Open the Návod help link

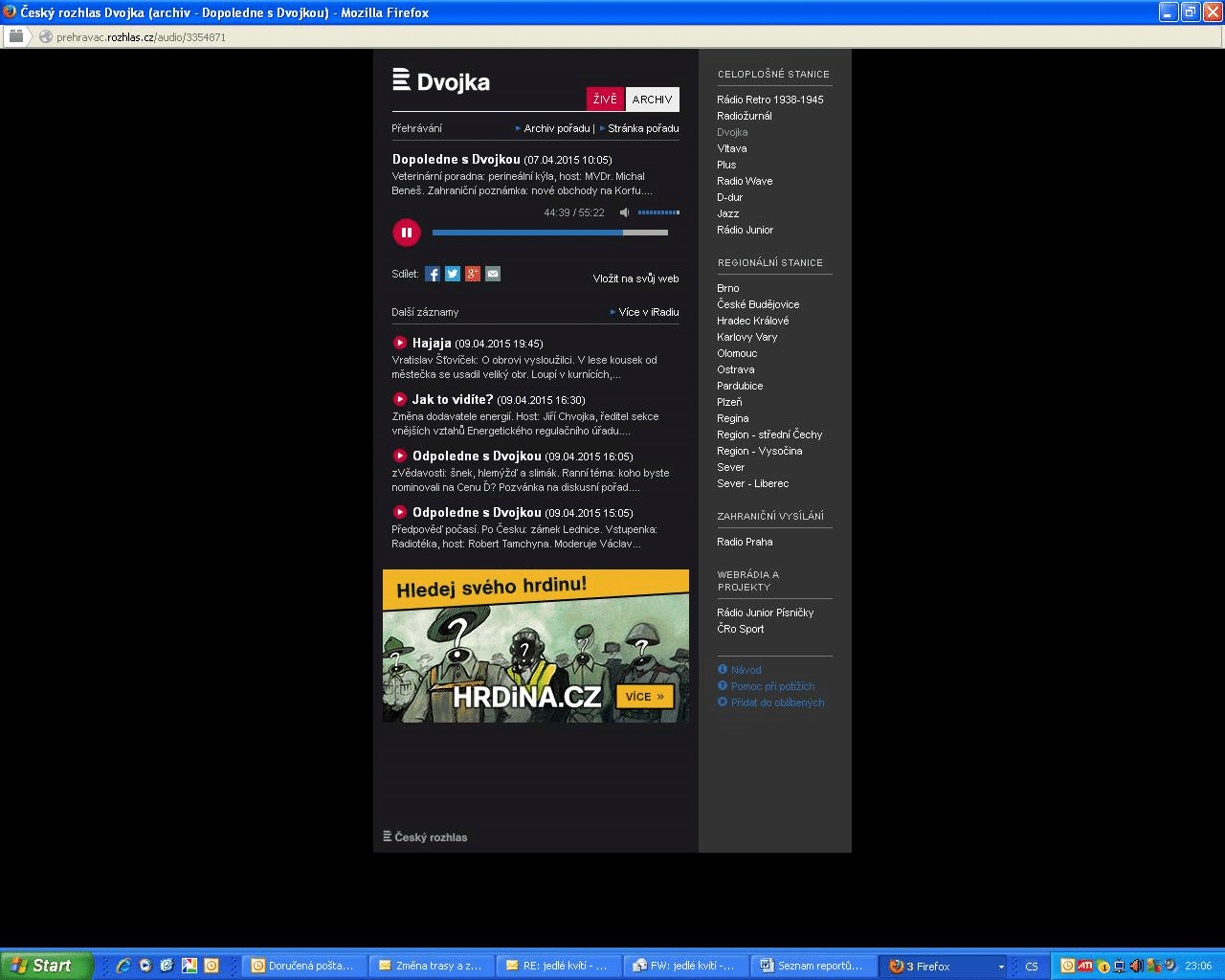point(746,670)
